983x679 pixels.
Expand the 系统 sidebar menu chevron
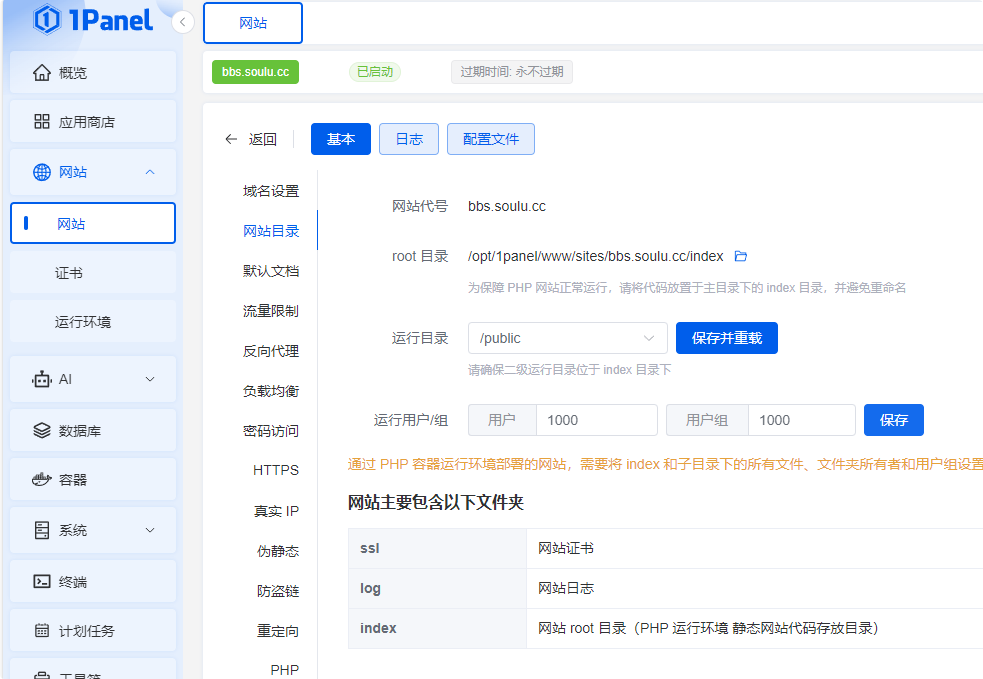[x=150, y=530]
